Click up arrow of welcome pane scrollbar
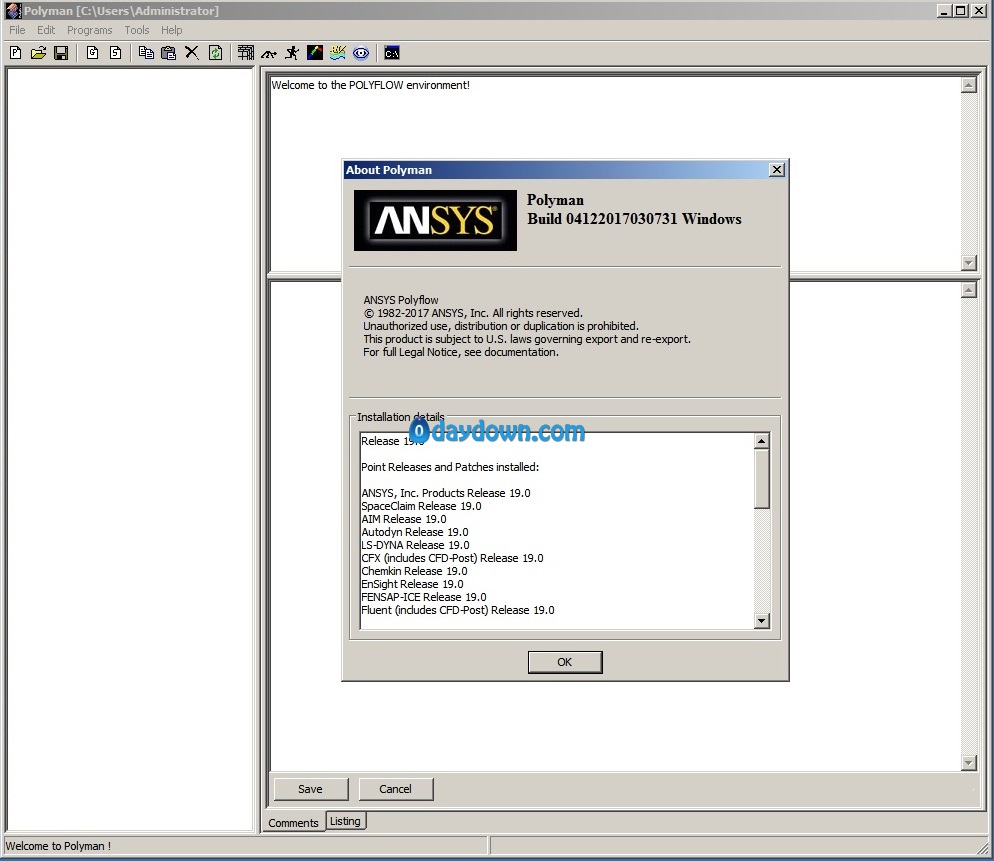 (x=968, y=85)
